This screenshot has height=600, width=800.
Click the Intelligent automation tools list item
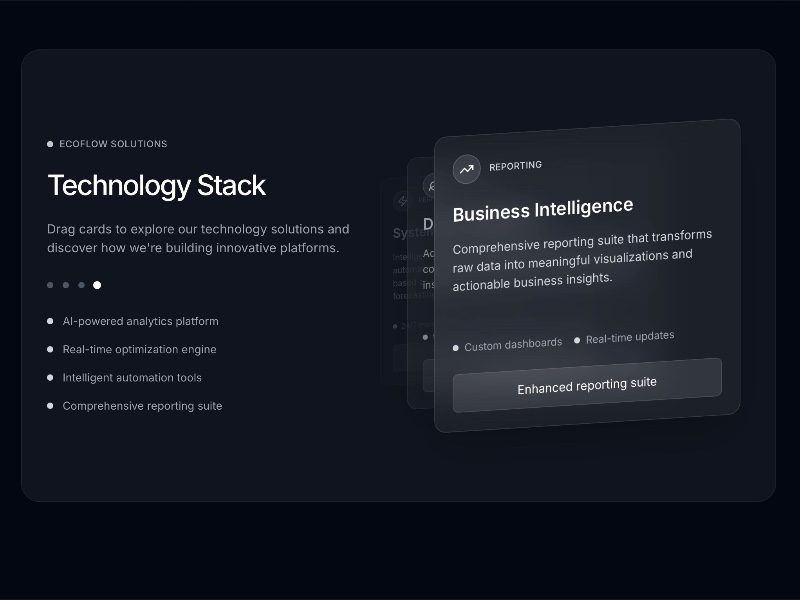(x=132, y=378)
